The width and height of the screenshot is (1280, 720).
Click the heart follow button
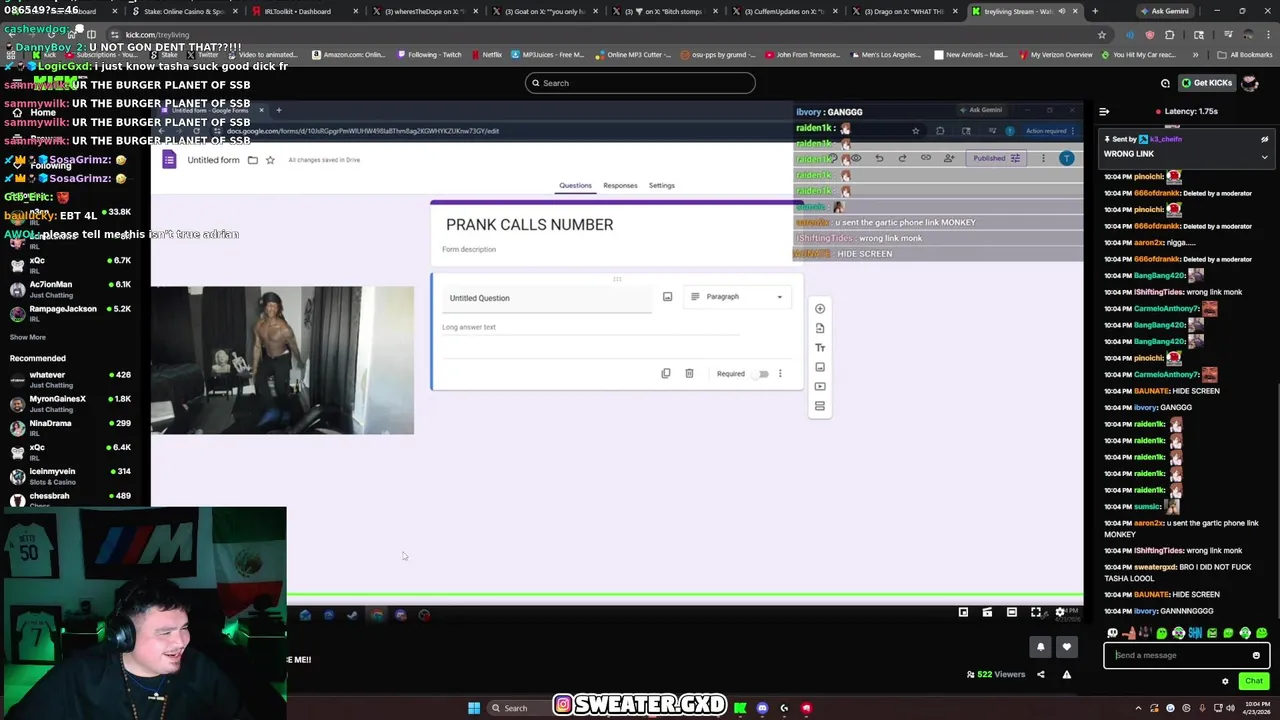pos(1067,647)
